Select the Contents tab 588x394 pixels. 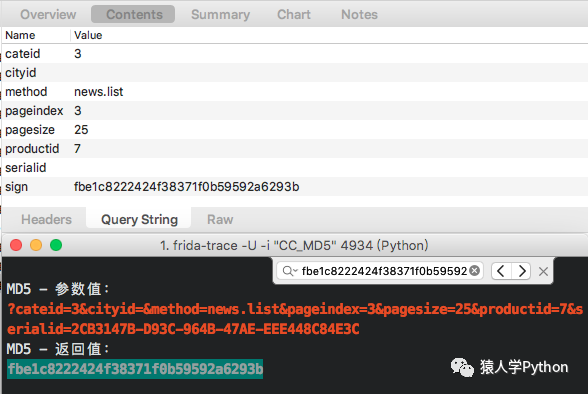(x=133, y=14)
